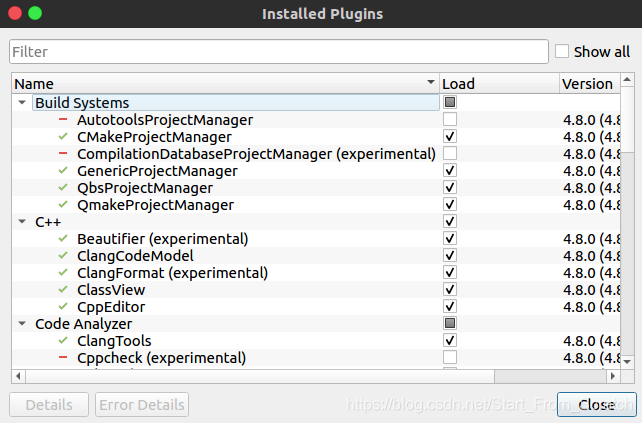The image size is (642, 423).
Task: Click the red disabled icon beside AutotoolsProjectManager
Action: tap(63, 120)
